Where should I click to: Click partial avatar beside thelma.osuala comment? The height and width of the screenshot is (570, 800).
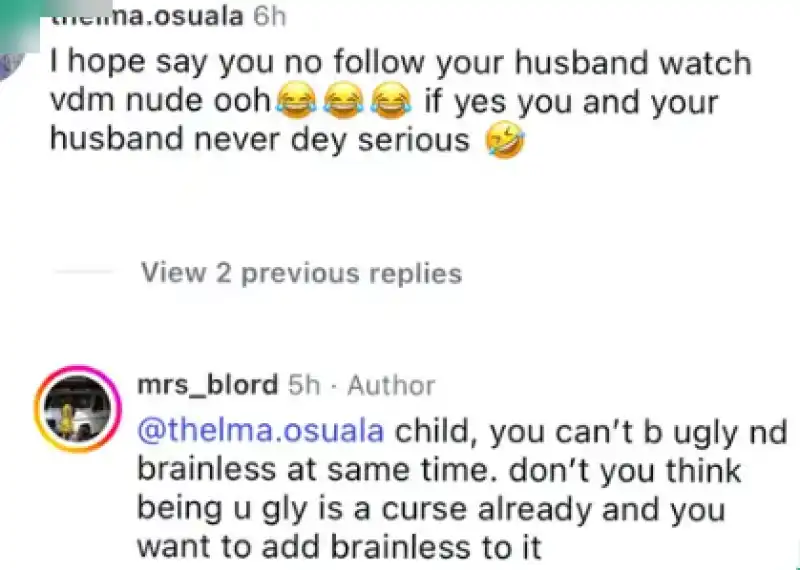11,66
